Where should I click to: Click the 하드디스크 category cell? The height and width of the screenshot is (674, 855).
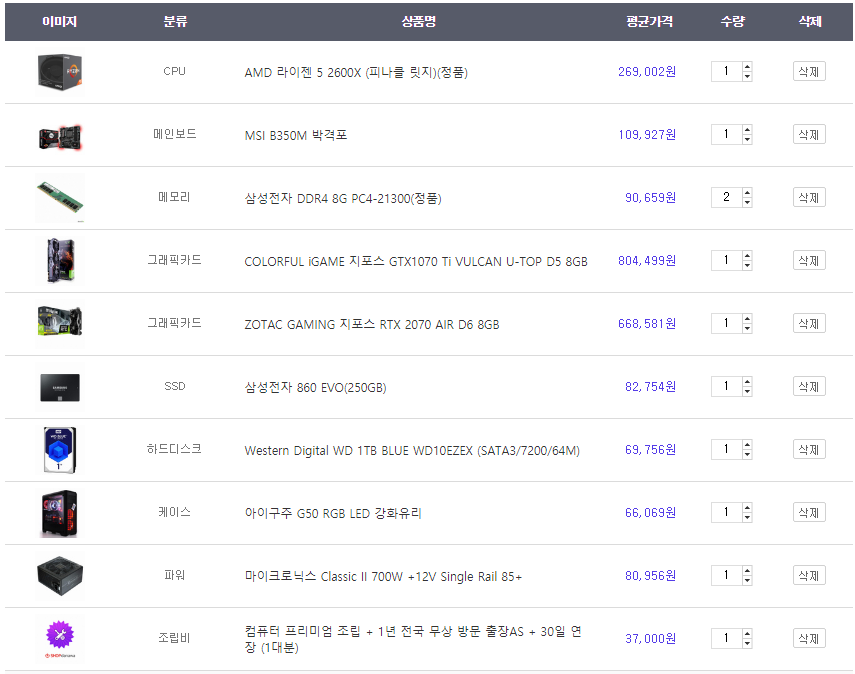point(174,449)
